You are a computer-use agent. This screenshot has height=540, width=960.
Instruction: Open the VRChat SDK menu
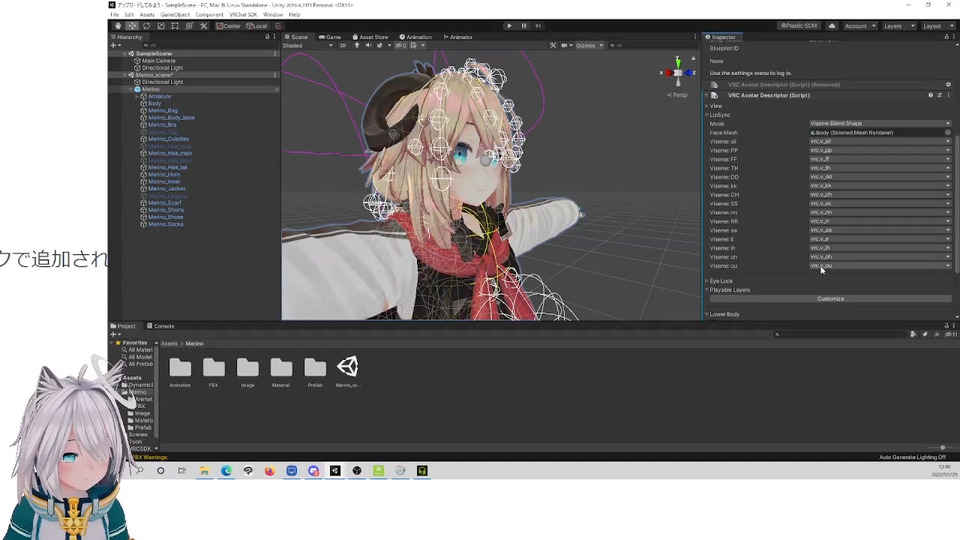pyautogui.click(x=243, y=15)
